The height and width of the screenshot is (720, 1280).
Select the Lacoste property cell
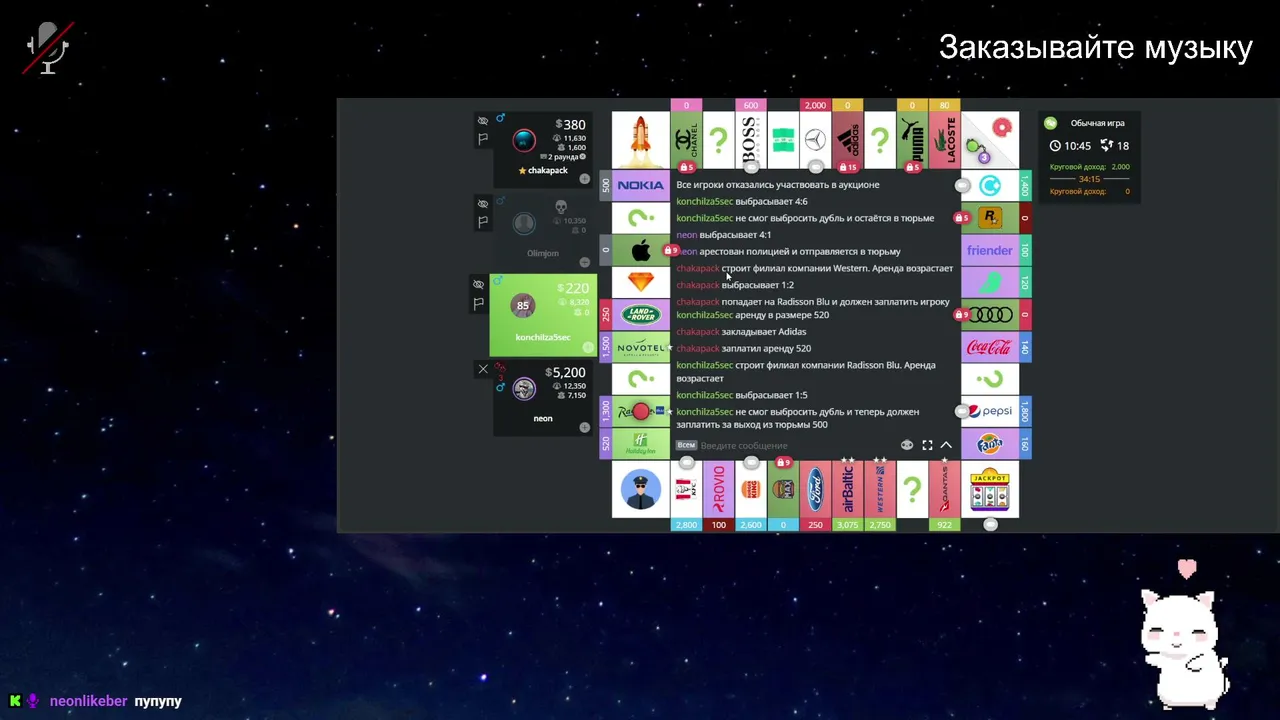pos(944,140)
